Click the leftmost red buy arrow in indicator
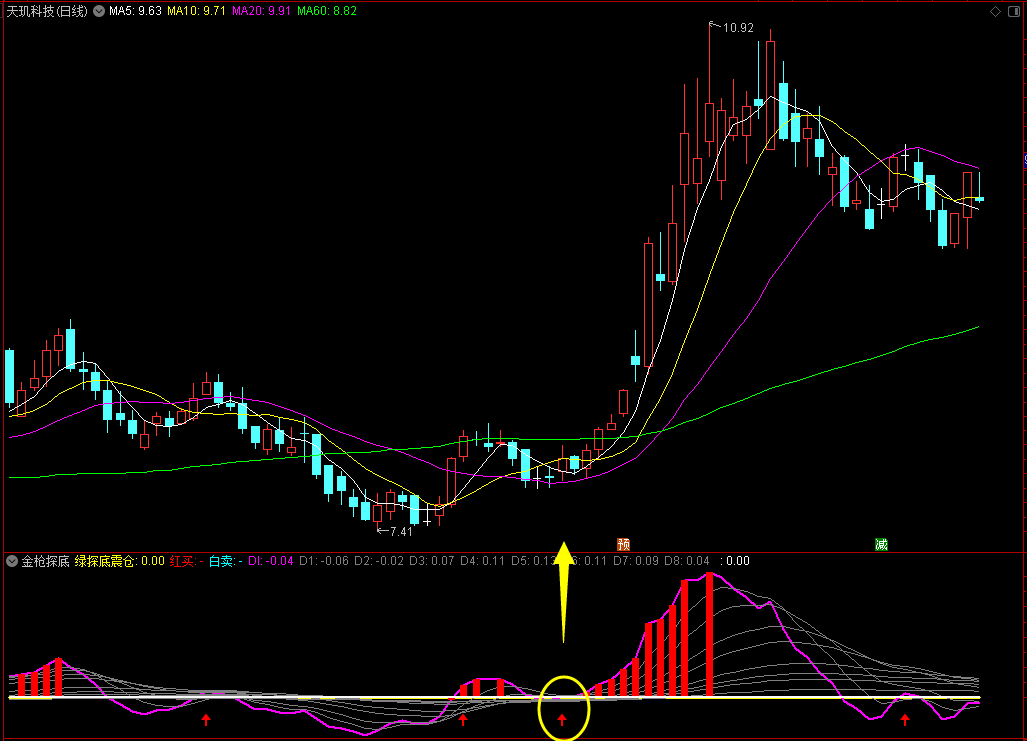Image resolution: width=1027 pixels, height=741 pixels. pos(206,720)
